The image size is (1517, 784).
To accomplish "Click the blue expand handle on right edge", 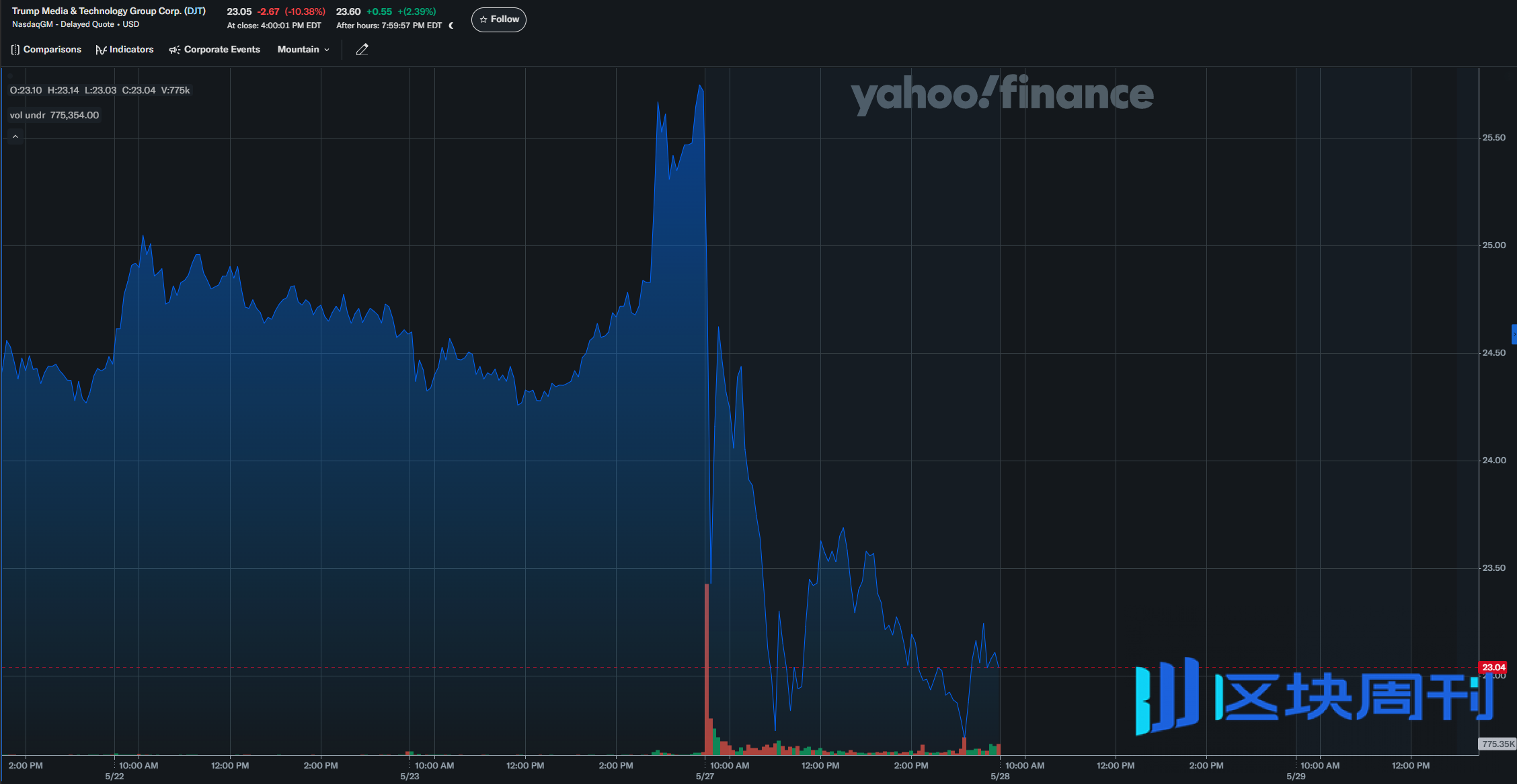I will (x=1514, y=334).
